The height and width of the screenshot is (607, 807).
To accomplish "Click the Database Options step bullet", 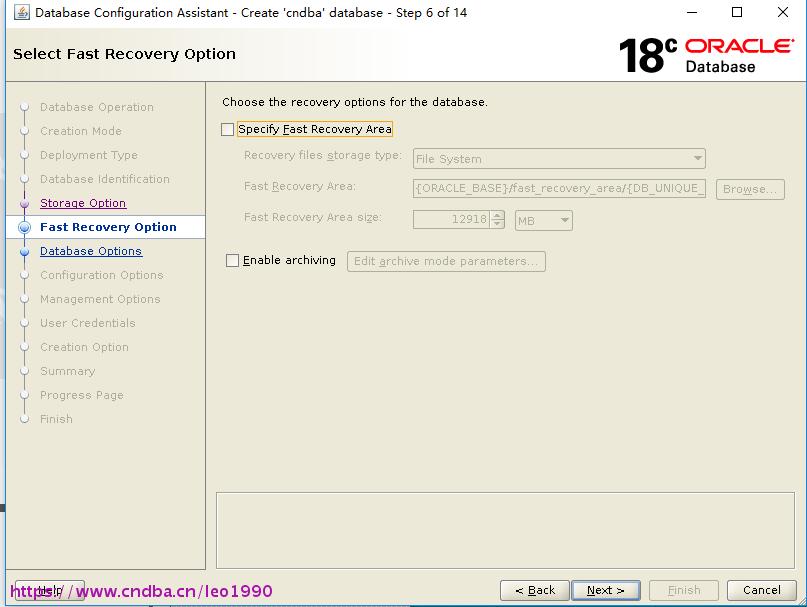I will [x=24, y=251].
